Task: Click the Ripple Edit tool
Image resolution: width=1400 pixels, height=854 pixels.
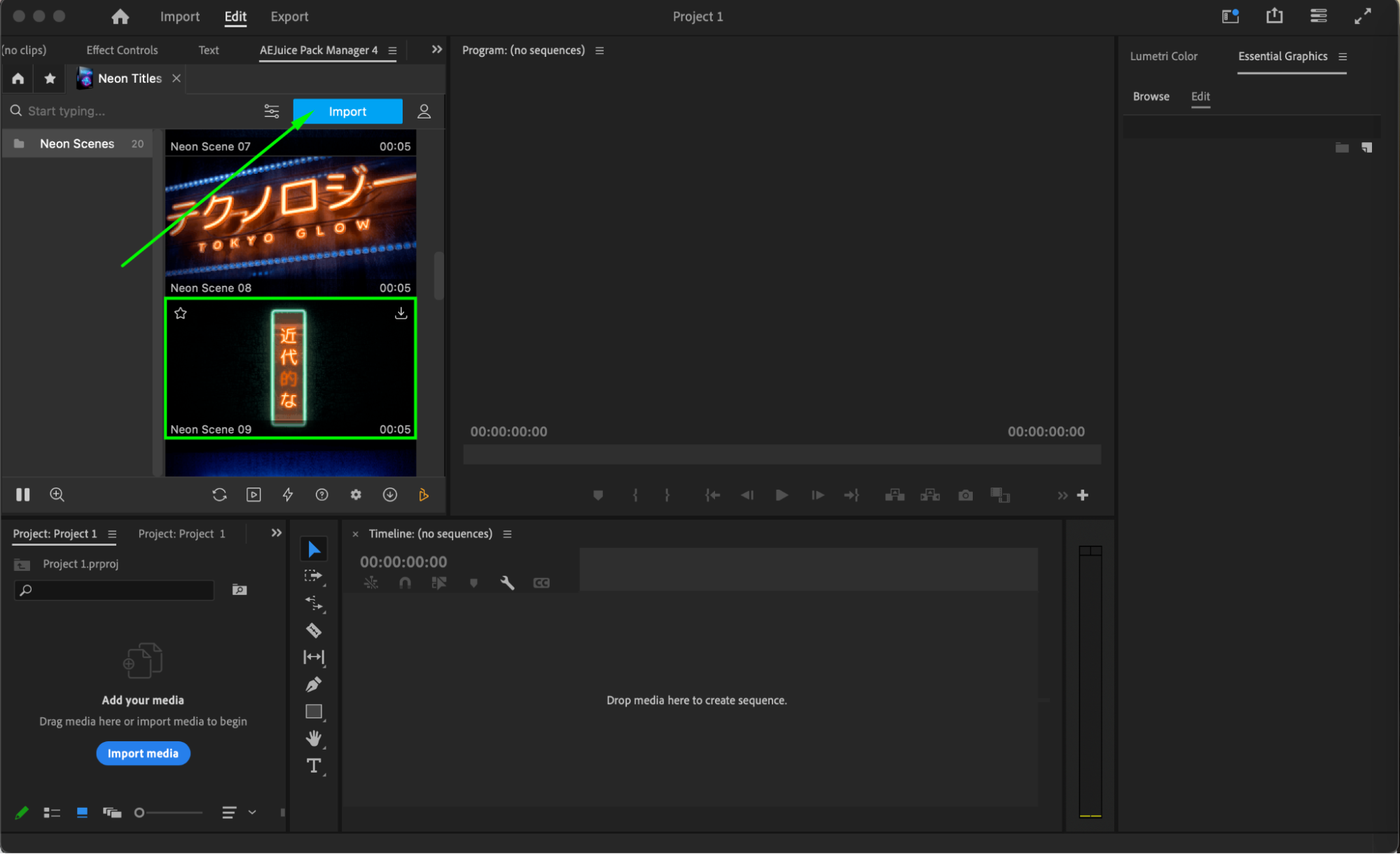Action: [x=313, y=603]
